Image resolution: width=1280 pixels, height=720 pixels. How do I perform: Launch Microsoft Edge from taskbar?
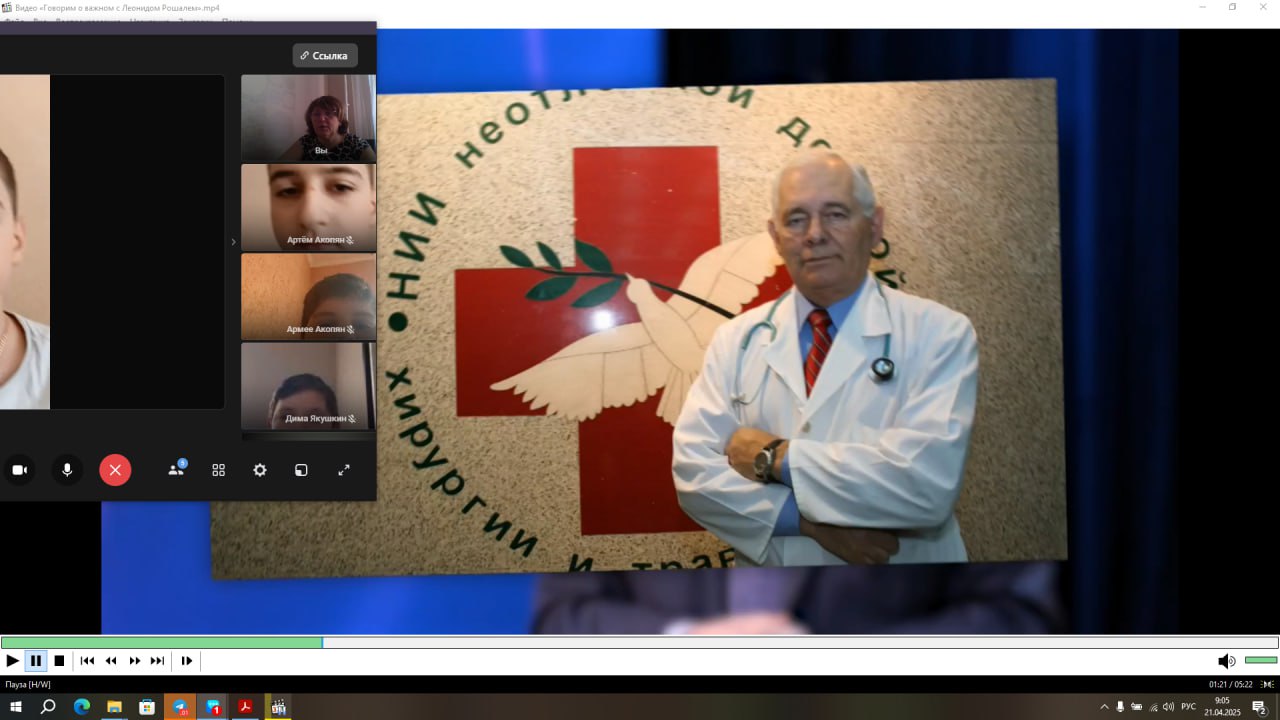[x=81, y=707]
